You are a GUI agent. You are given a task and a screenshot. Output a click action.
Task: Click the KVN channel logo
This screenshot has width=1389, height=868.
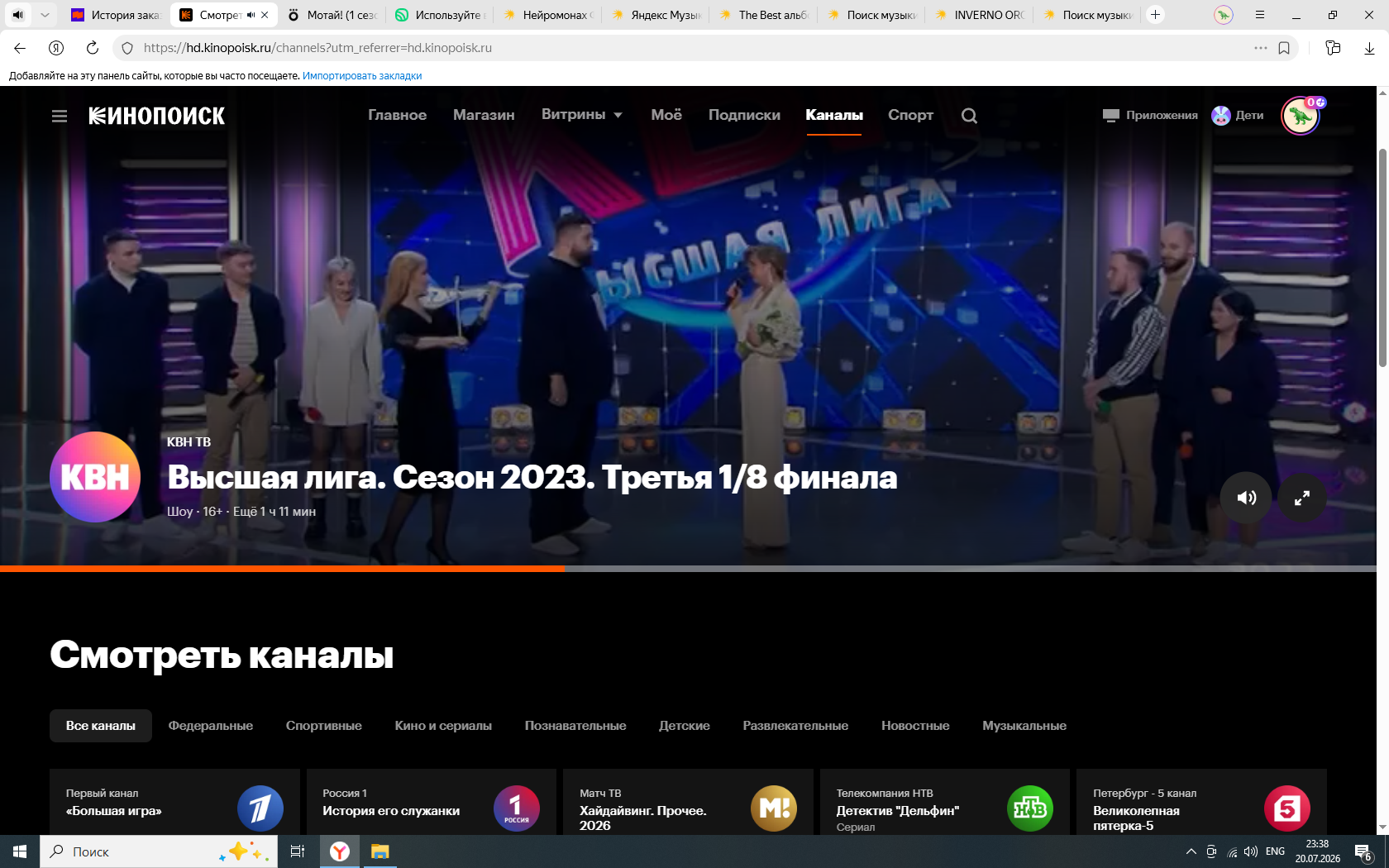[x=95, y=477]
